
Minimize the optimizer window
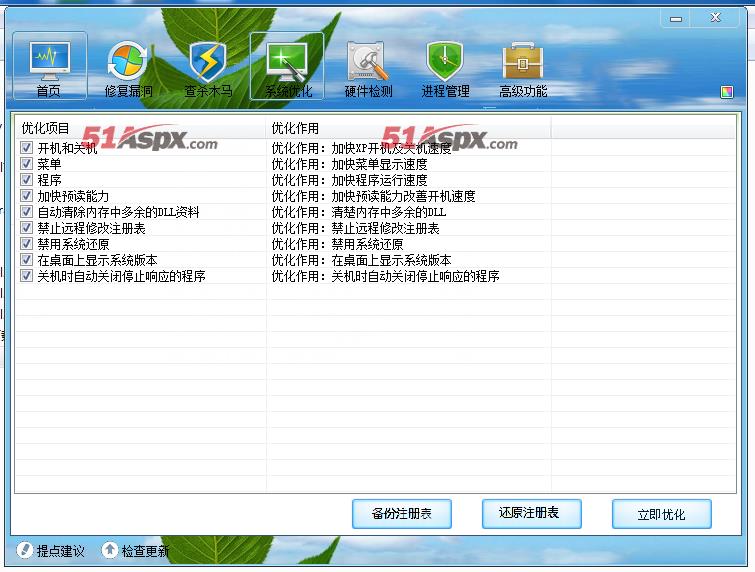676,18
